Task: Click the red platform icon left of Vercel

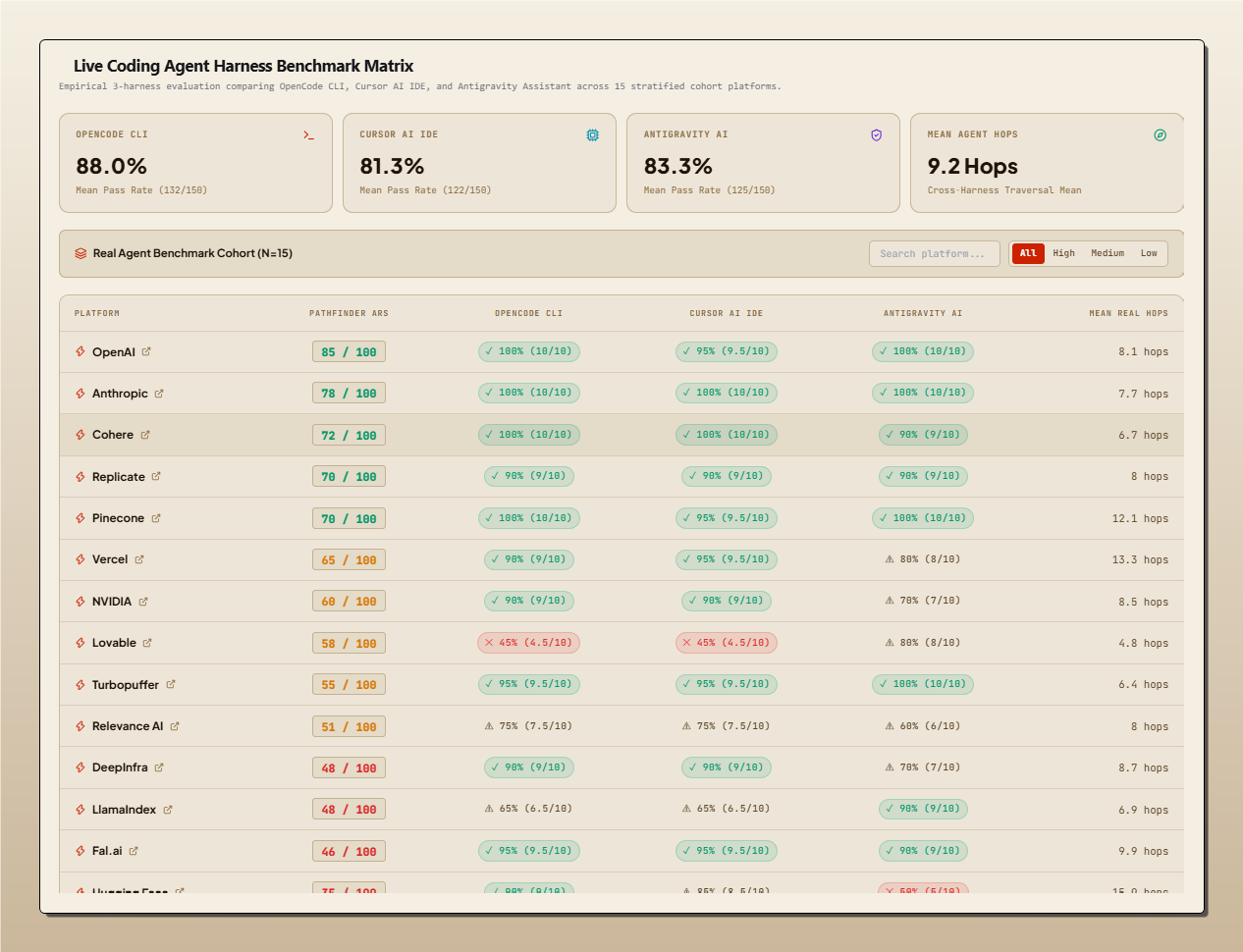Action: (81, 559)
